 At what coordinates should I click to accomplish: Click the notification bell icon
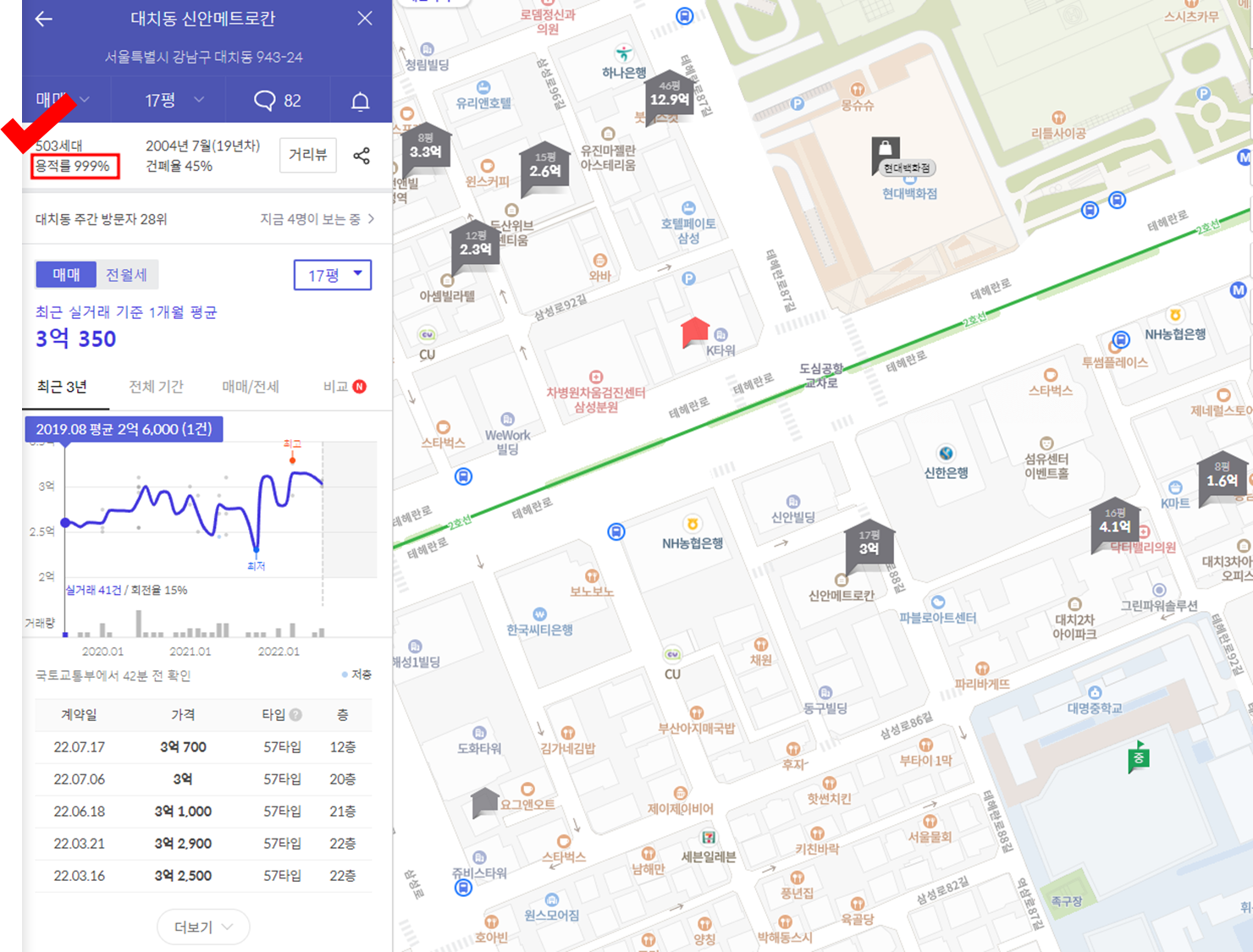click(361, 102)
